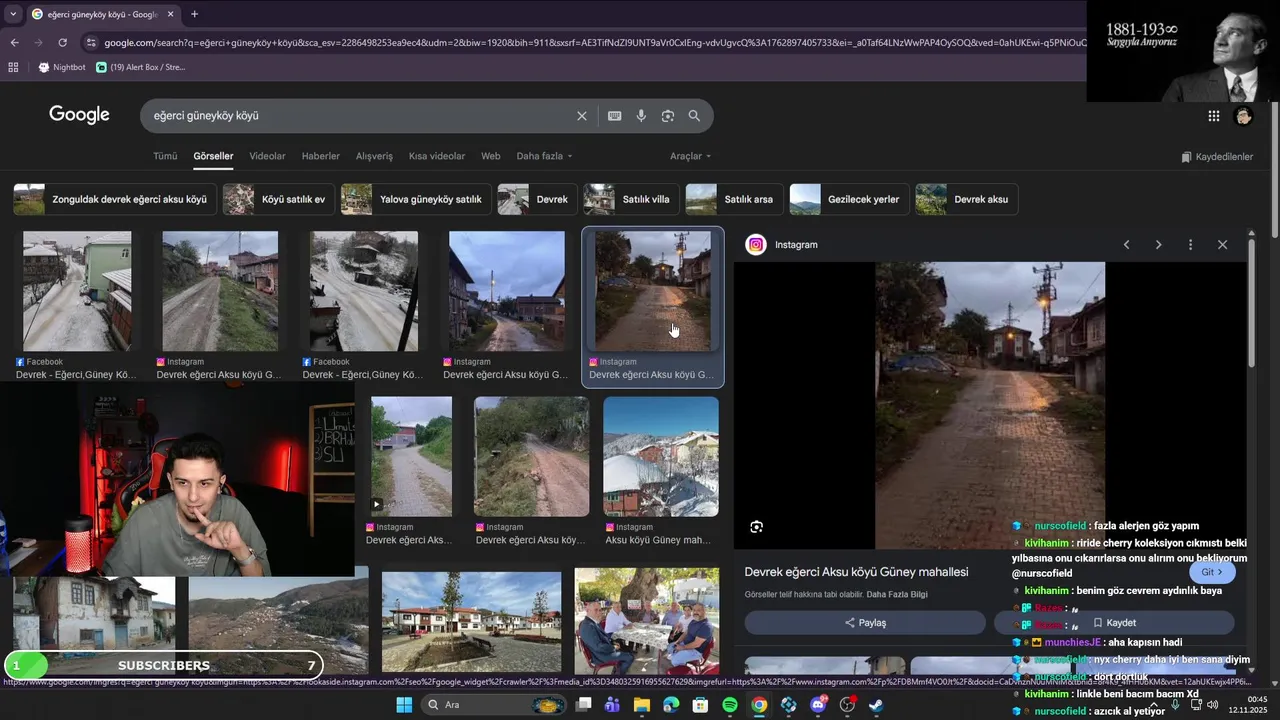This screenshot has width=1280, height=720.
Task: Open Chrome tab search dropdown
Action: coord(13,14)
